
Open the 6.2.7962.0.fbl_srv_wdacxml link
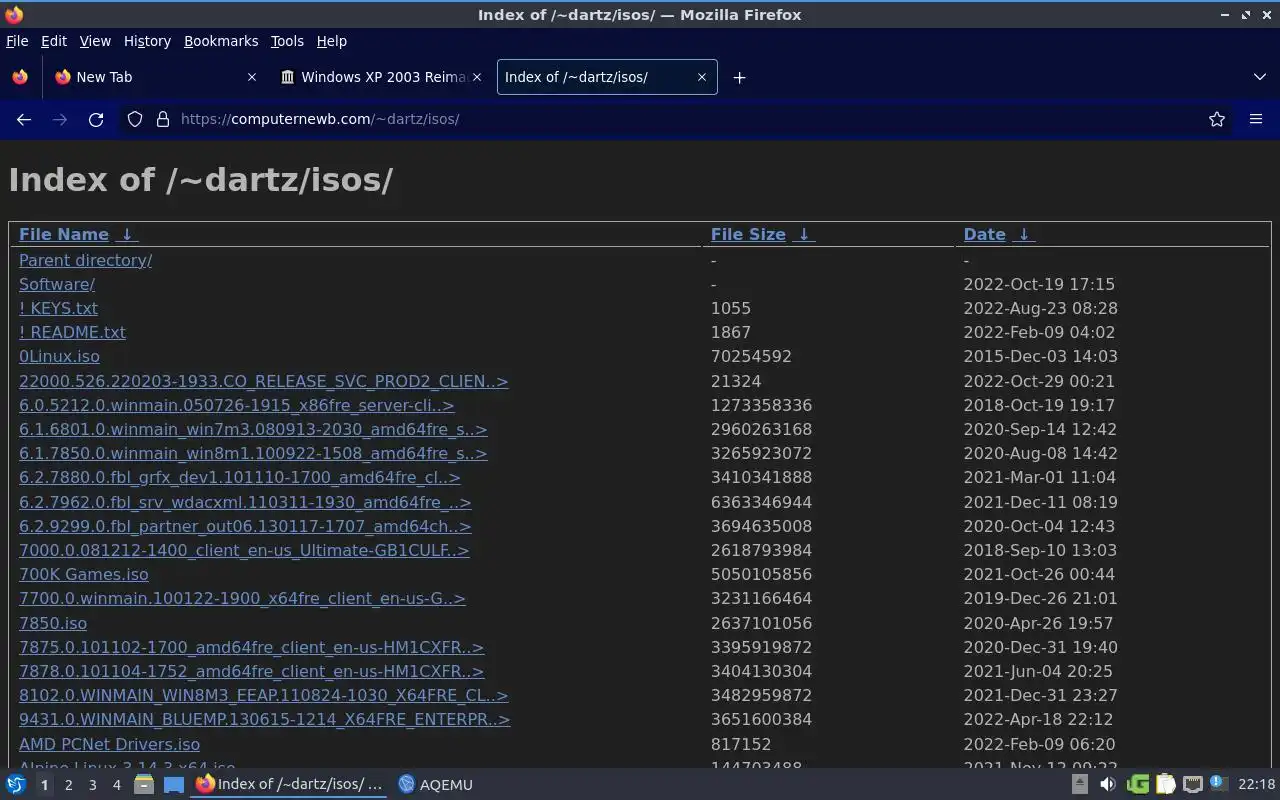(245, 502)
